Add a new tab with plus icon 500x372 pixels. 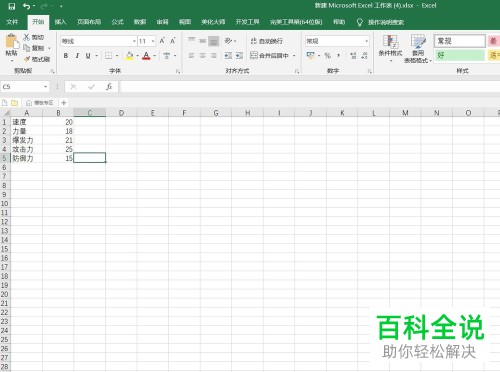(x=64, y=103)
